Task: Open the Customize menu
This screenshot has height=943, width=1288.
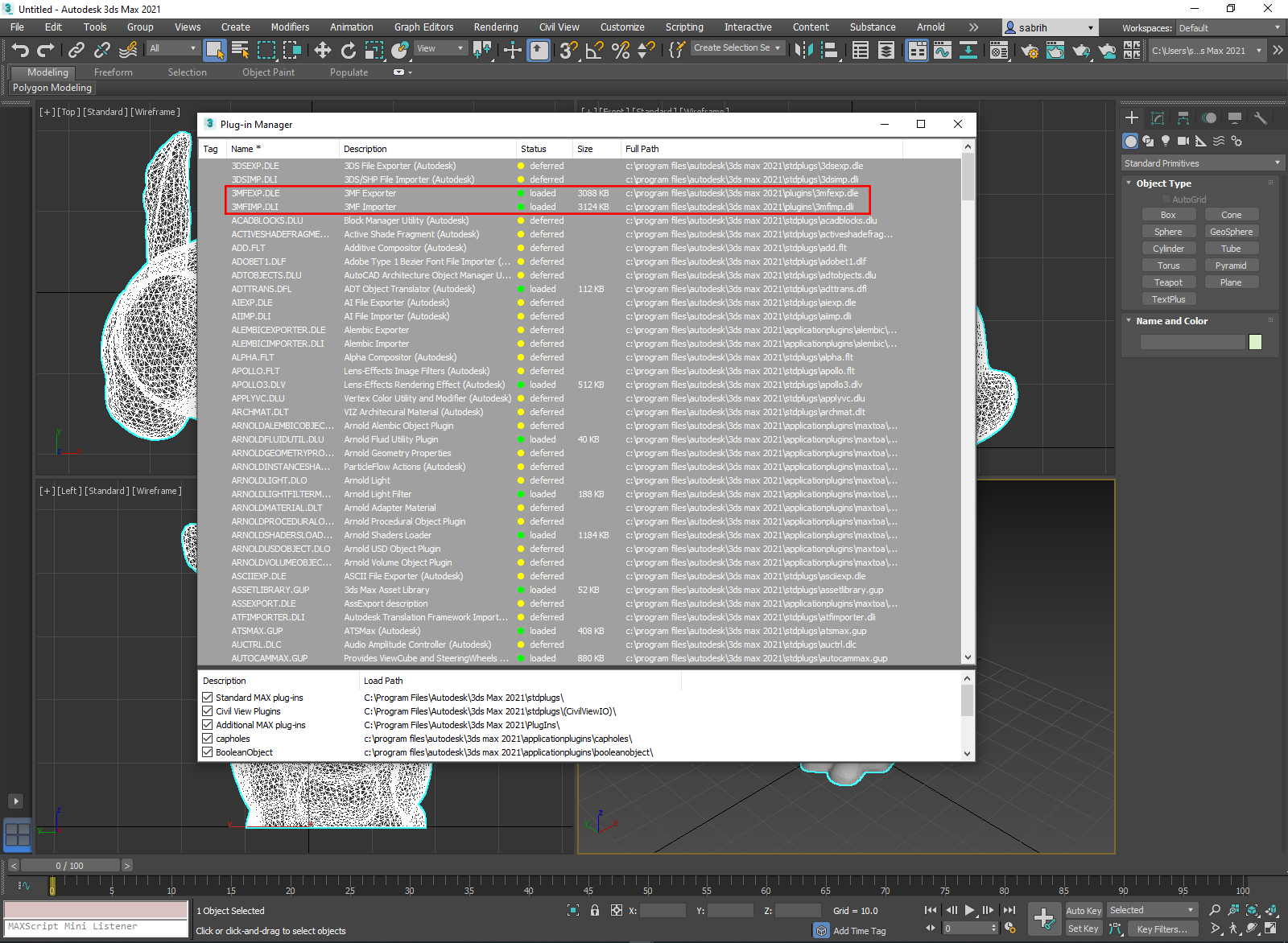Action: [622, 27]
